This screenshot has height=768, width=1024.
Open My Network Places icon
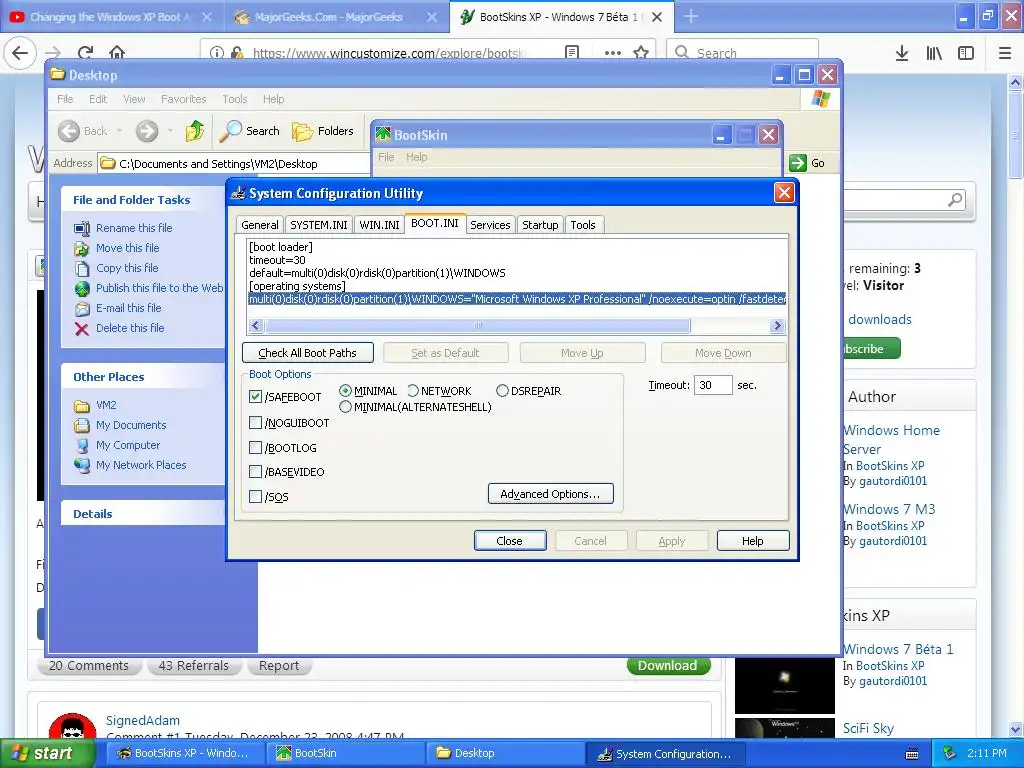coord(82,466)
